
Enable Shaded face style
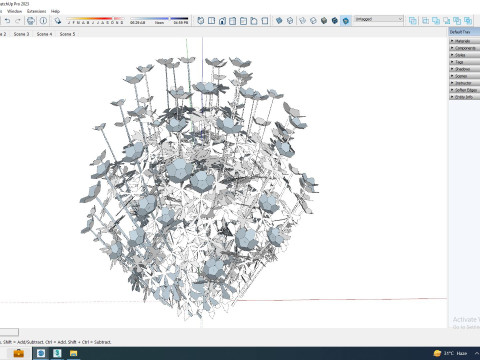click(324, 21)
